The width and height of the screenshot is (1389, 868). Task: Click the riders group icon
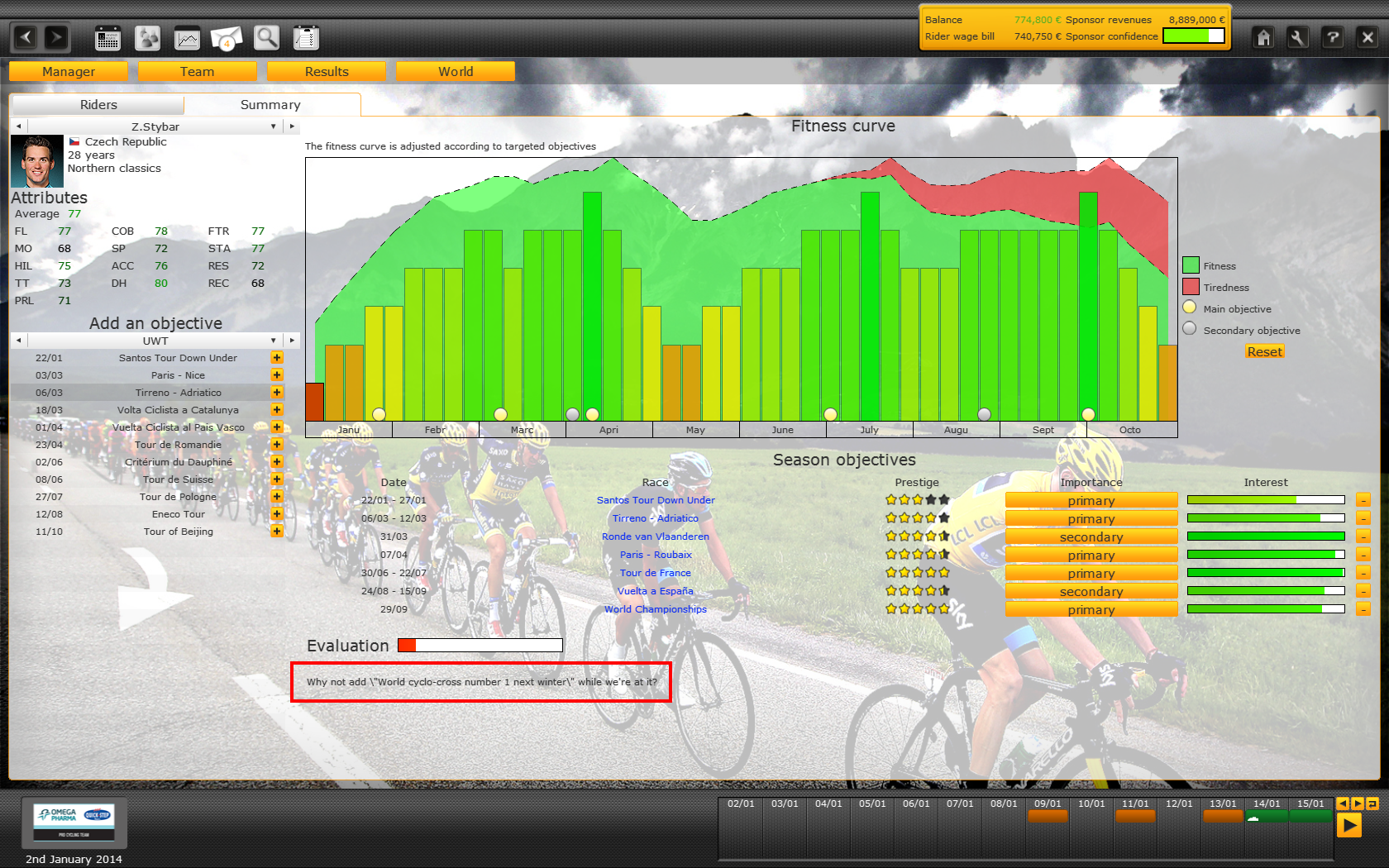coord(148,38)
